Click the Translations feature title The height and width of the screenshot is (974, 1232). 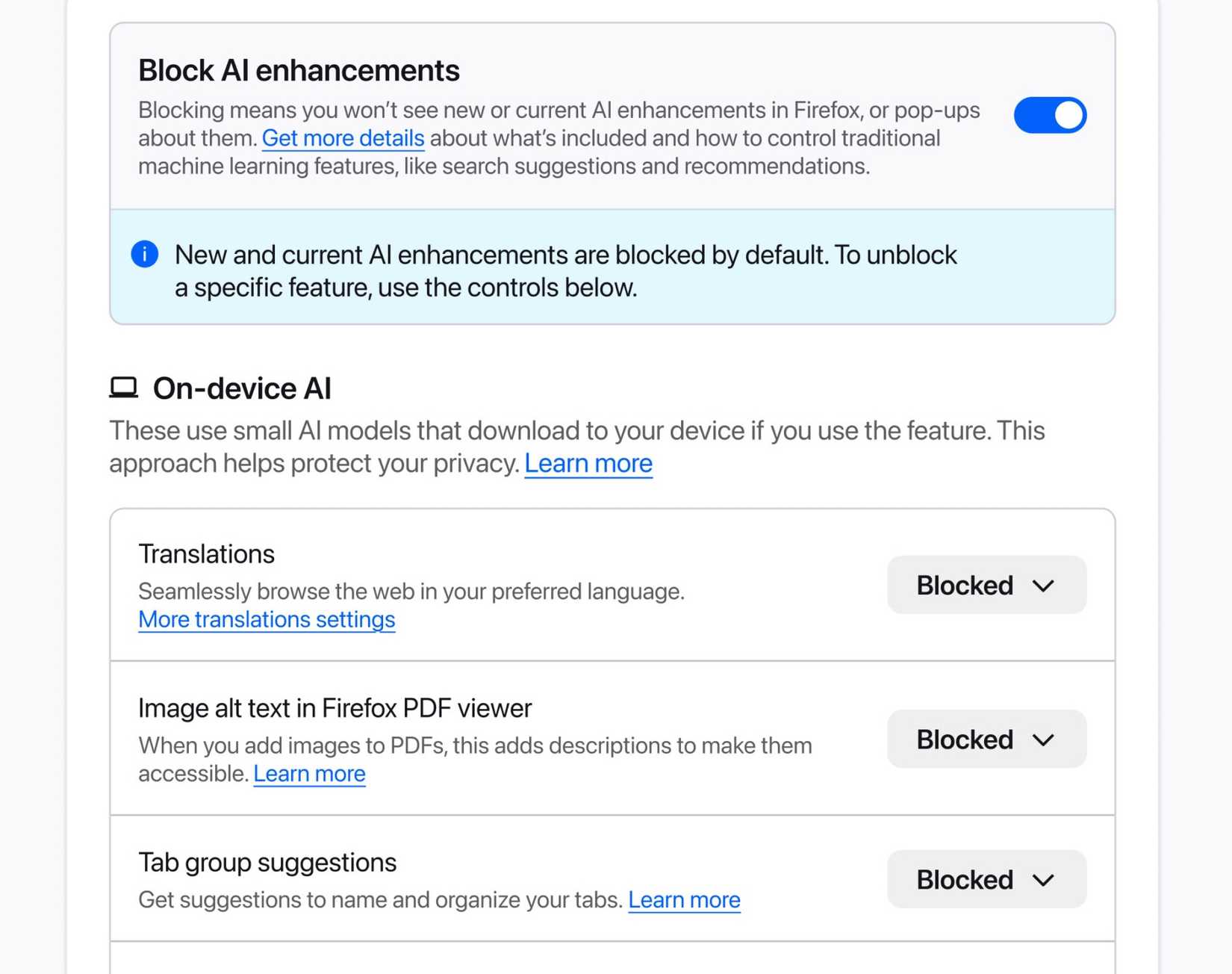pyautogui.click(x=206, y=553)
